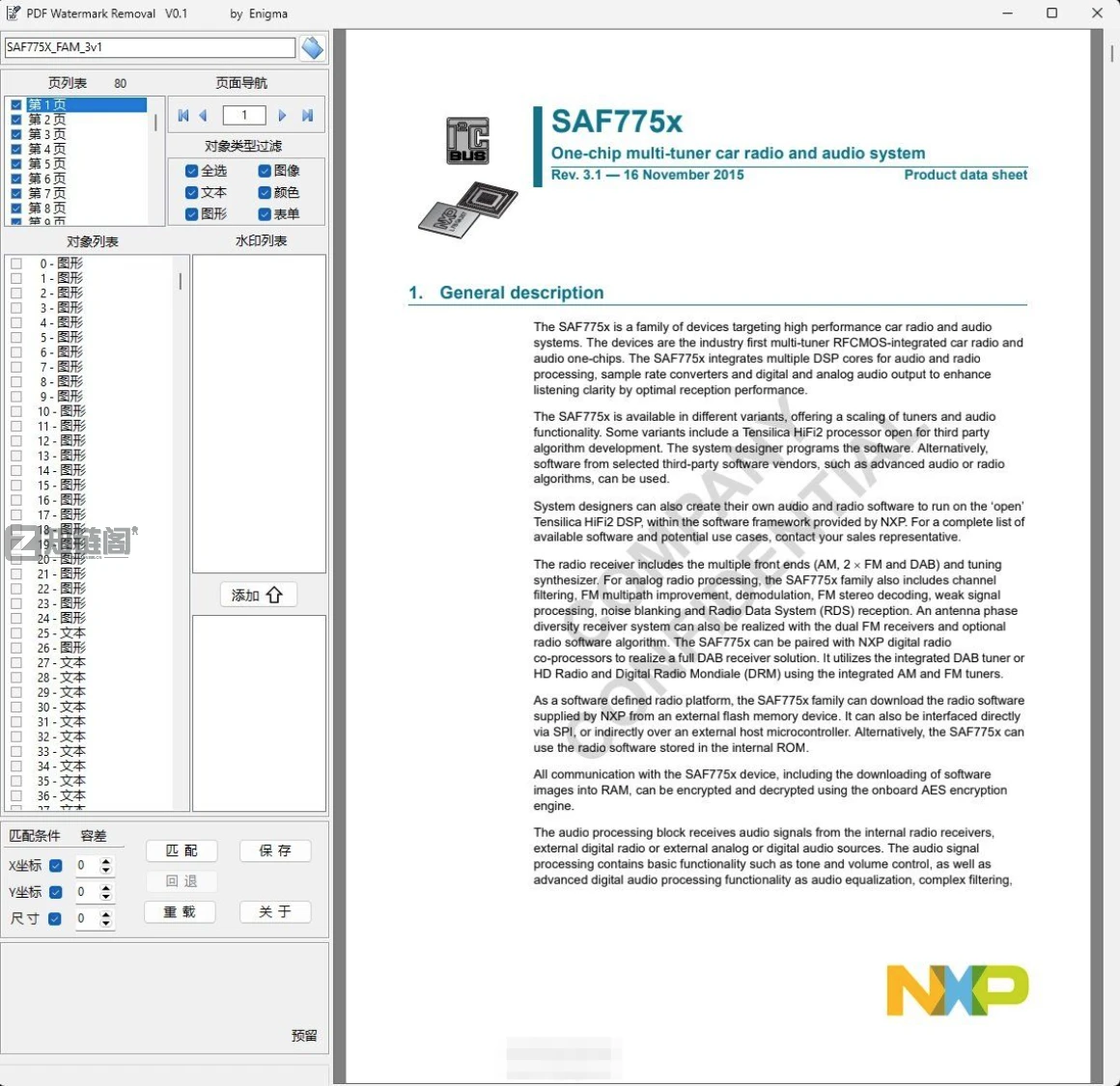Check object 25 - 文本 checkbox
This screenshot has width=1120, height=1086.
tap(16, 632)
